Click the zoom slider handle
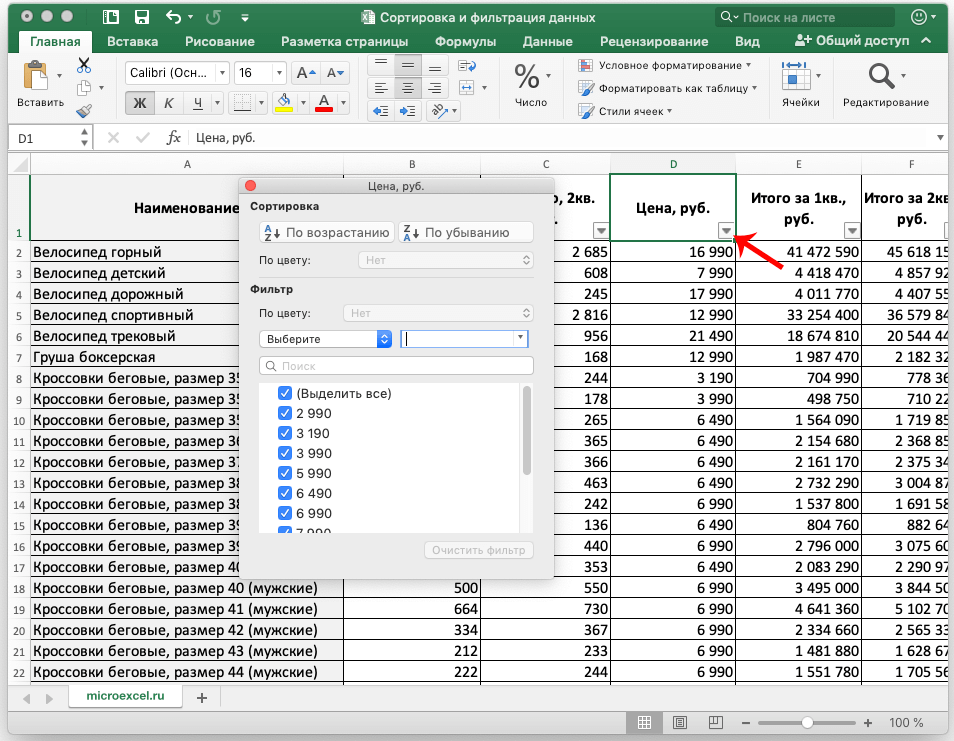Screen dimensions: 954x741 point(807,722)
